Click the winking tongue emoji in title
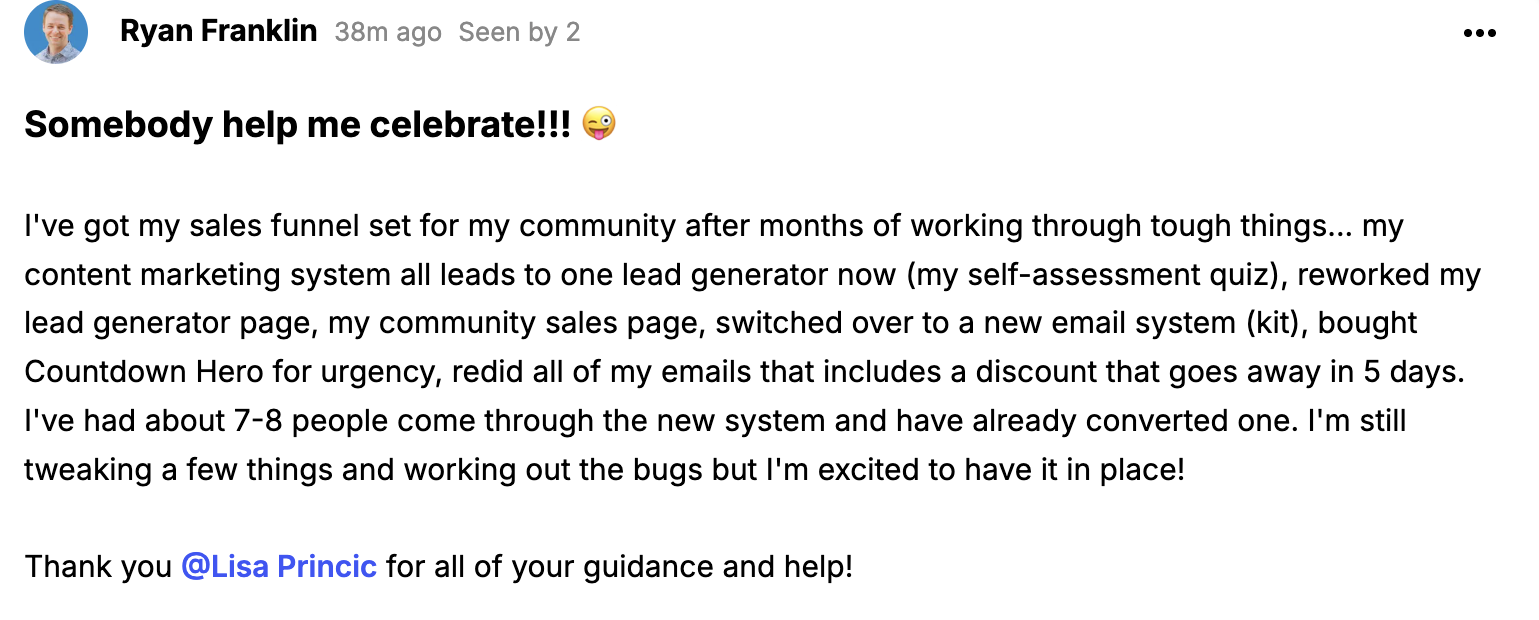Viewport: 1539px width, 620px height. [x=599, y=125]
